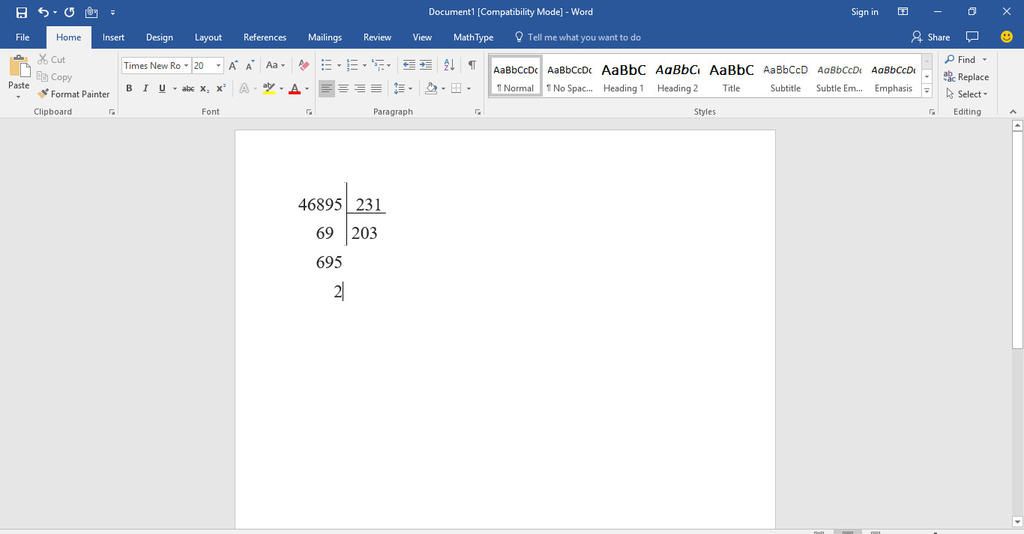Toggle bold formatting
Screen dimensions: 1024x534
point(129,88)
